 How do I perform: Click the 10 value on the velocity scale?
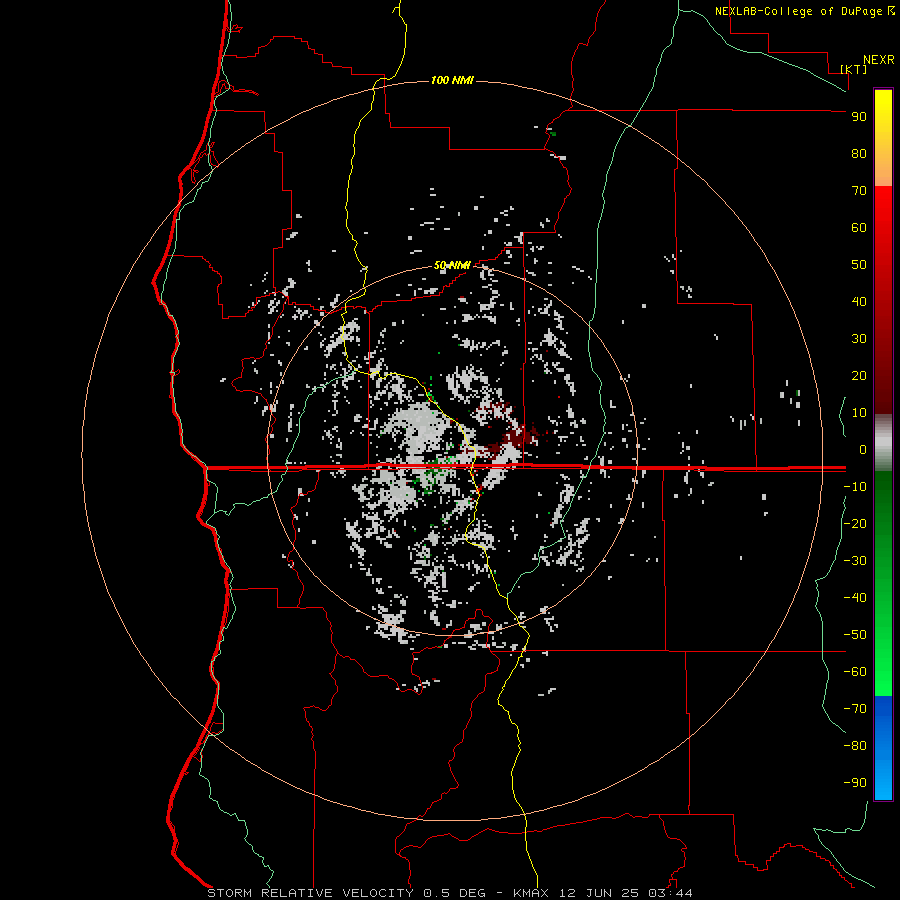coord(859,413)
